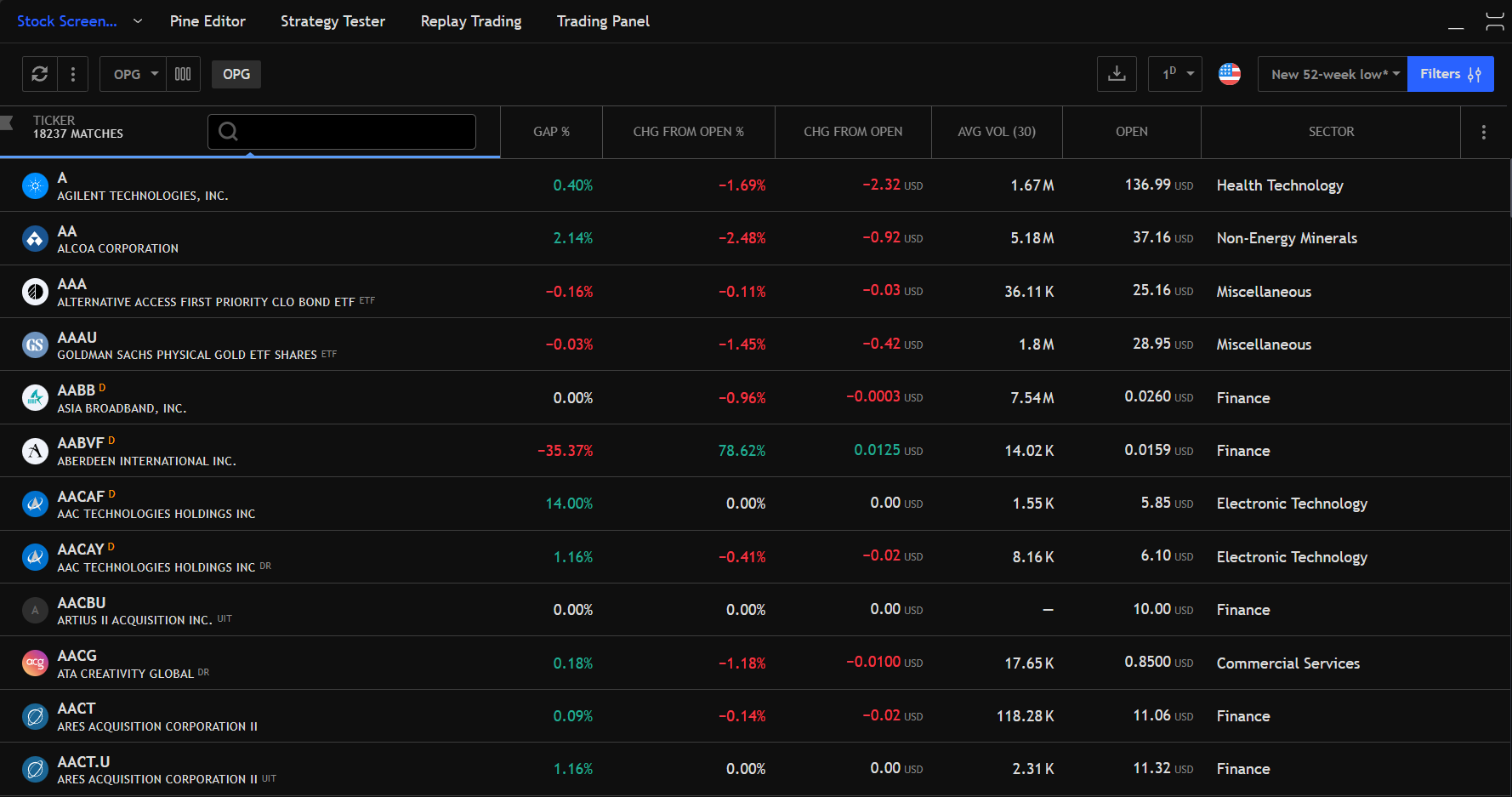
Task: Sort by OPEN column header
Action: pyautogui.click(x=1132, y=132)
